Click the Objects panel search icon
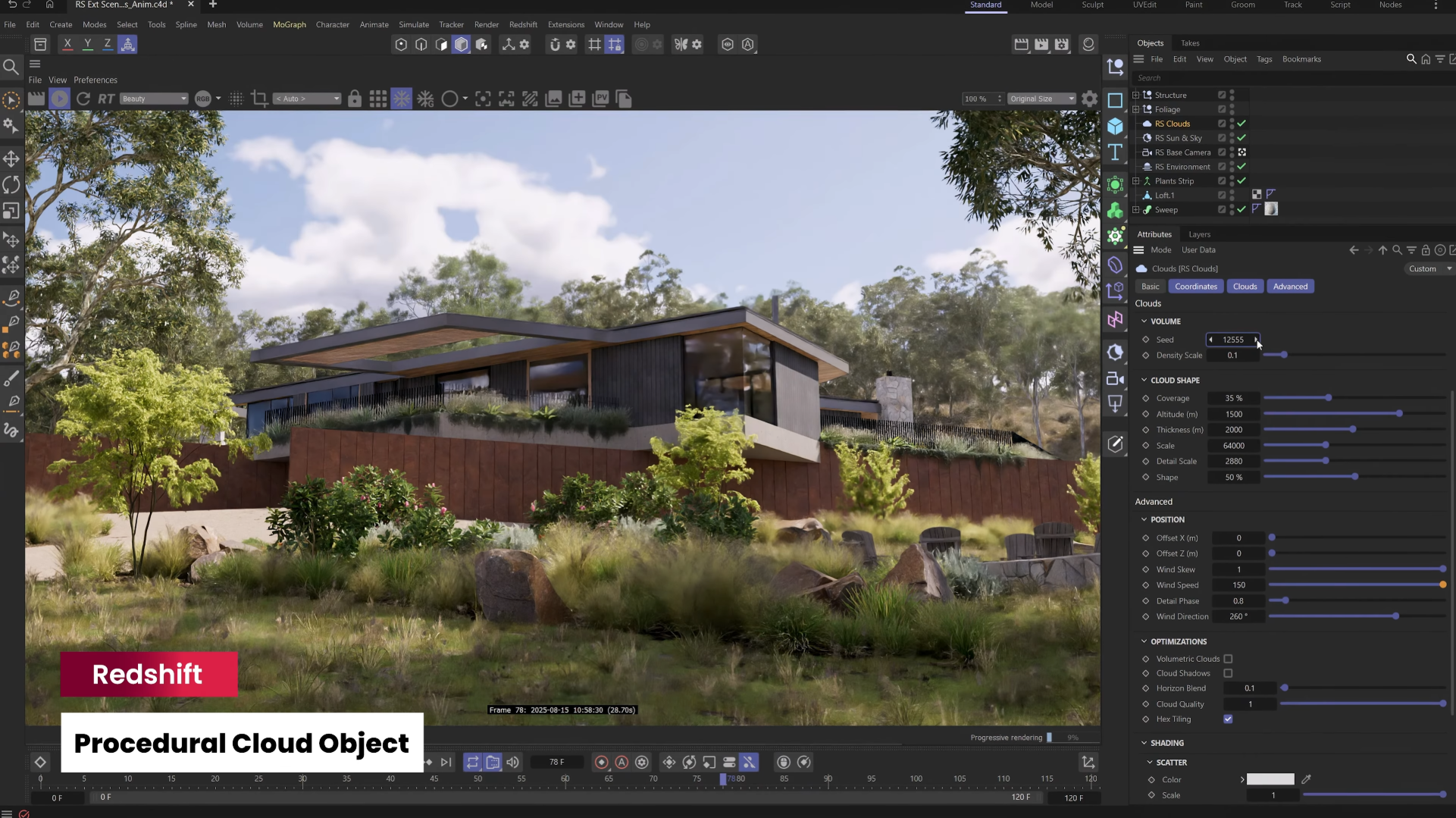The image size is (1456, 818). coord(1411,59)
